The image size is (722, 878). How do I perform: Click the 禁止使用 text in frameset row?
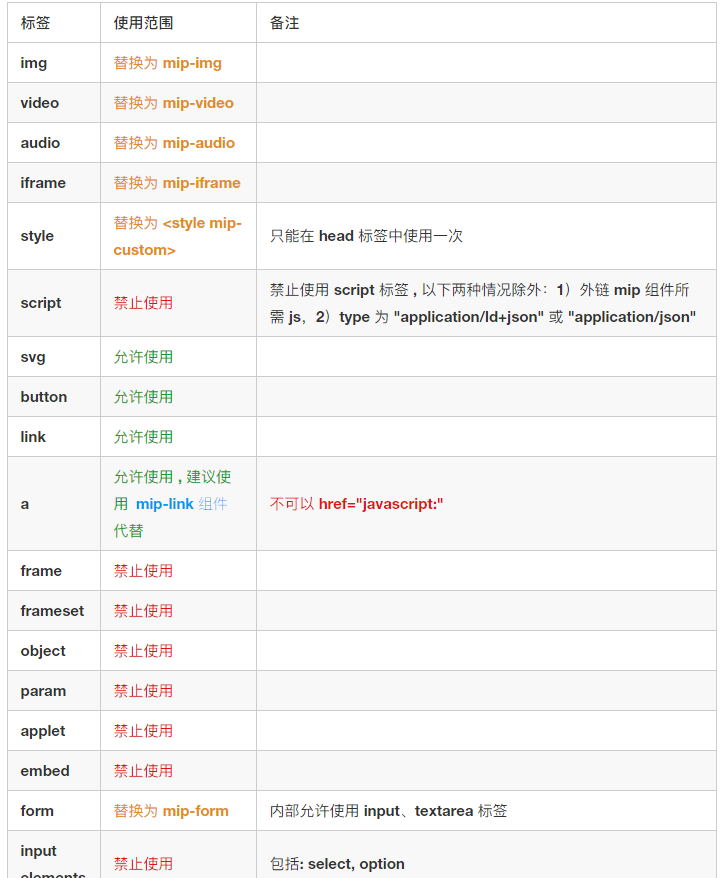click(143, 611)
